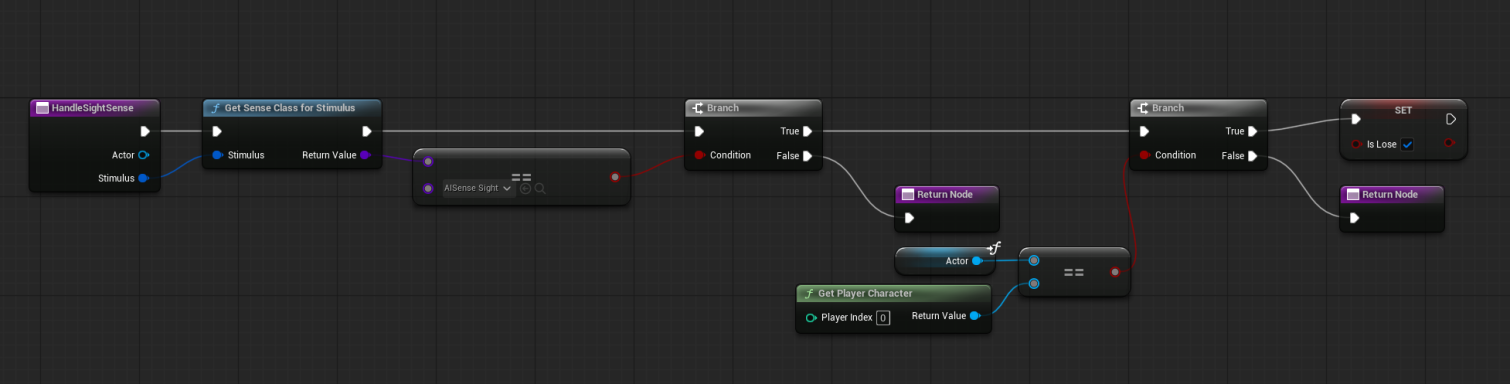
Task: Click the exec input pin of the first Branch
Action: (699, 131)
